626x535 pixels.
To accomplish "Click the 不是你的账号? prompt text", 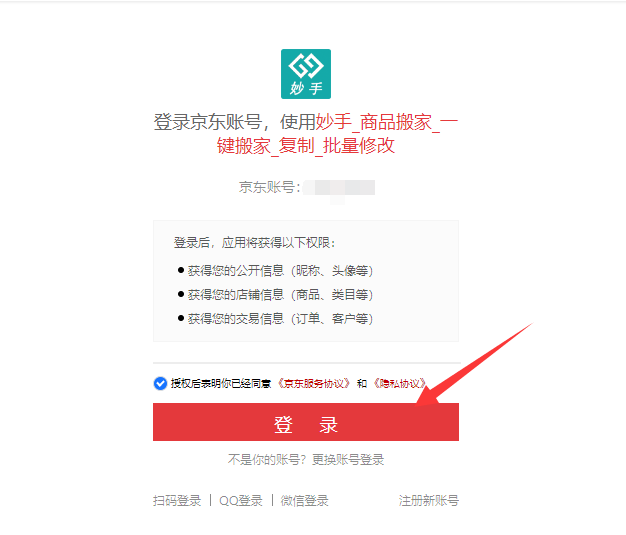I will [267, 460].
